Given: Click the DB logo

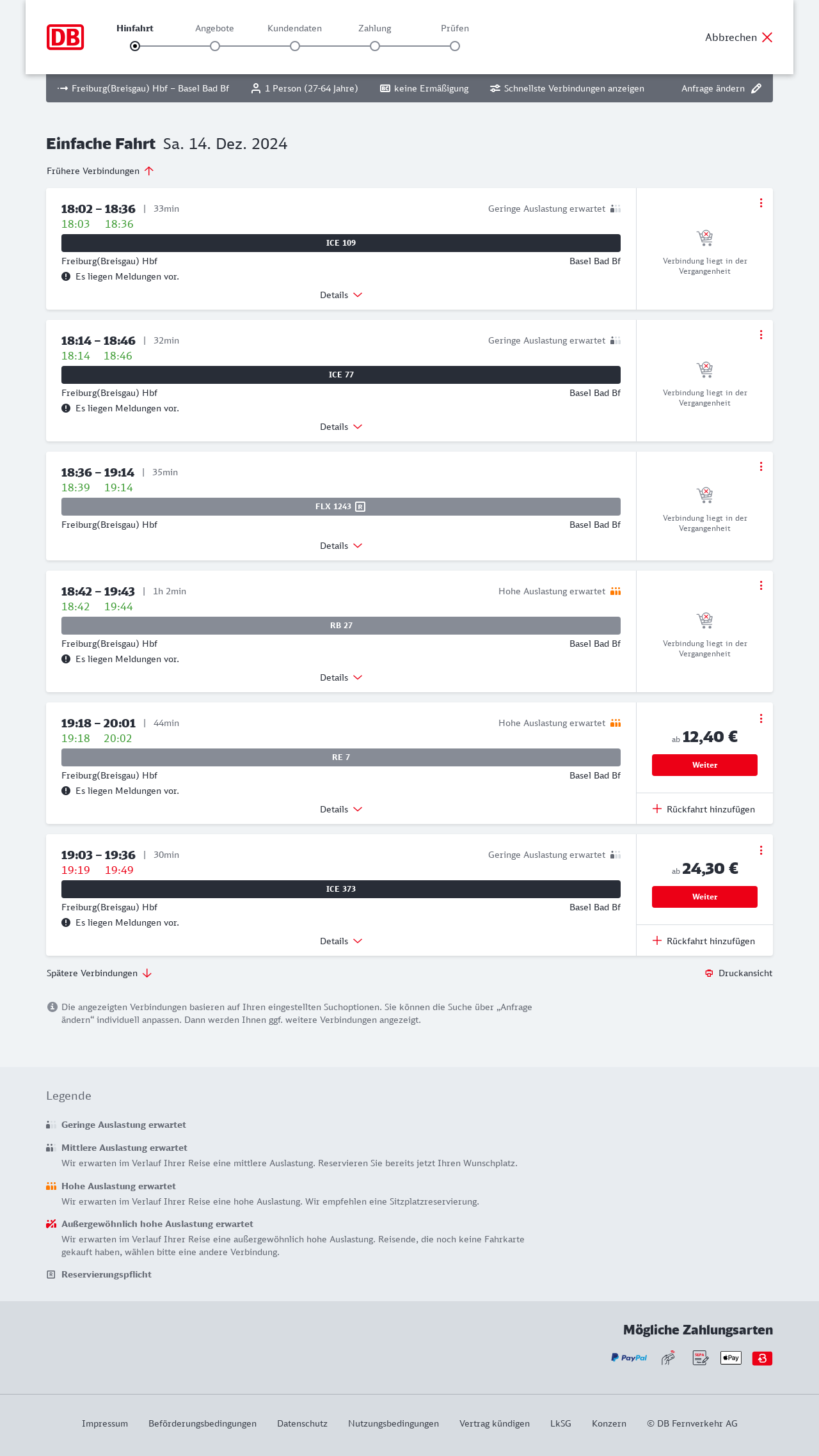Looking at the screenshot, I should pyautogui.click(x=65, y=37).
